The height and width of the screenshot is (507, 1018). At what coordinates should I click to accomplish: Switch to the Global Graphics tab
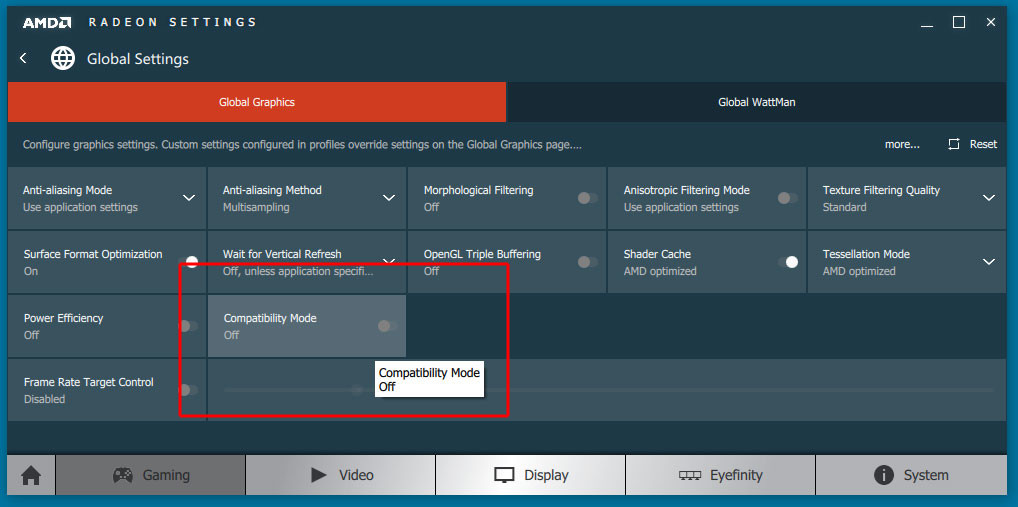click(256, 102)
